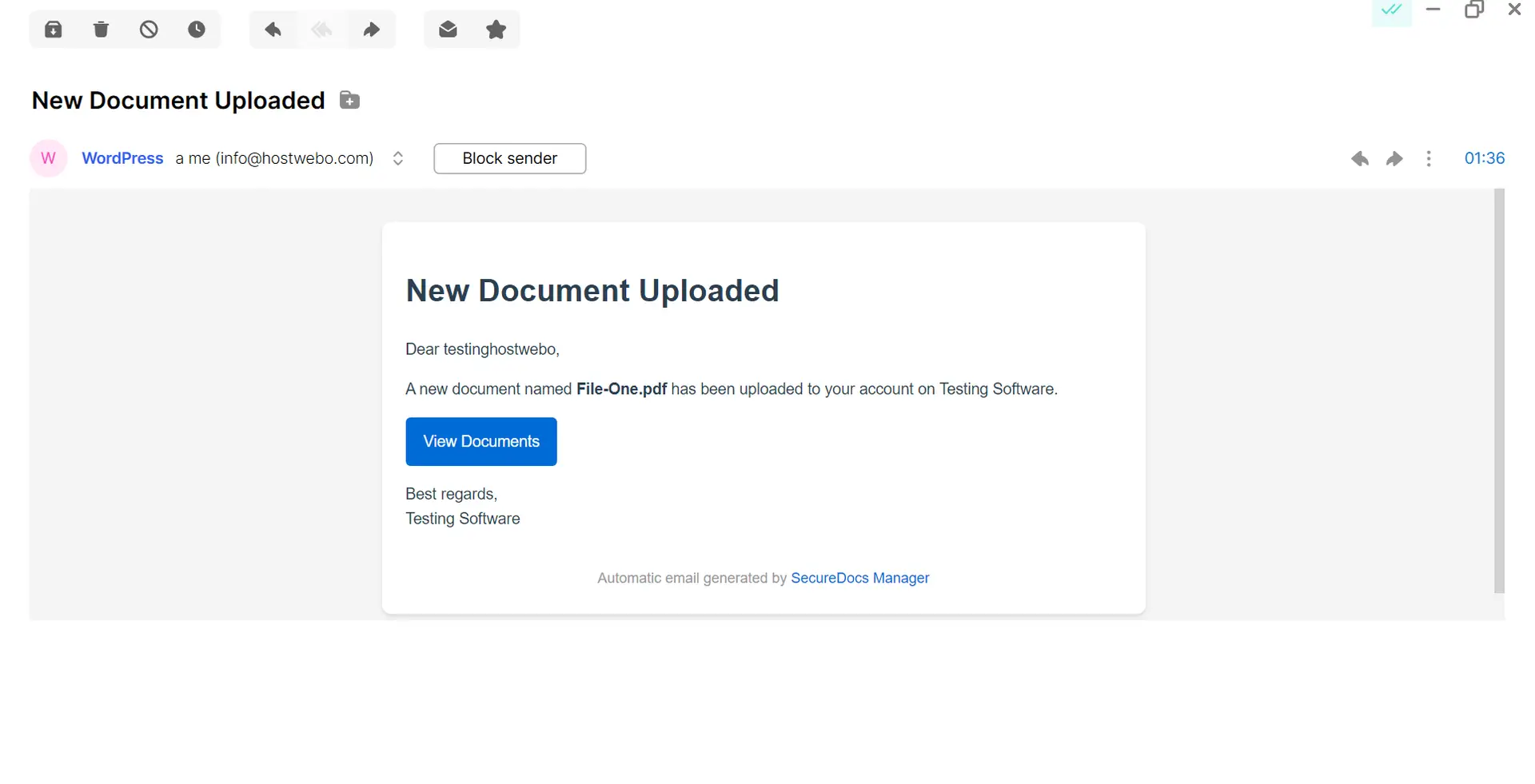Archive this email with the archive icon
Viewport: 1535px width, 784px height.
click(54, 30)
